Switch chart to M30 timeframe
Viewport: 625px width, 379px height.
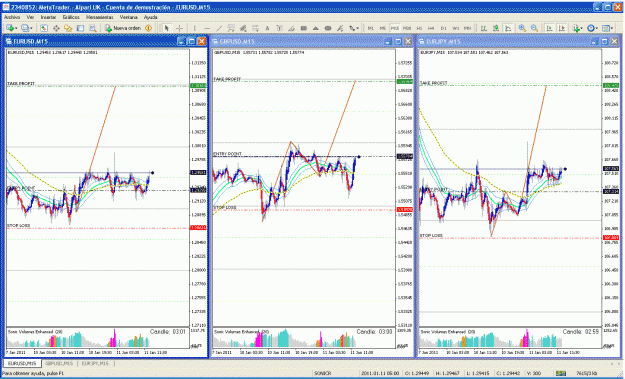407,28
